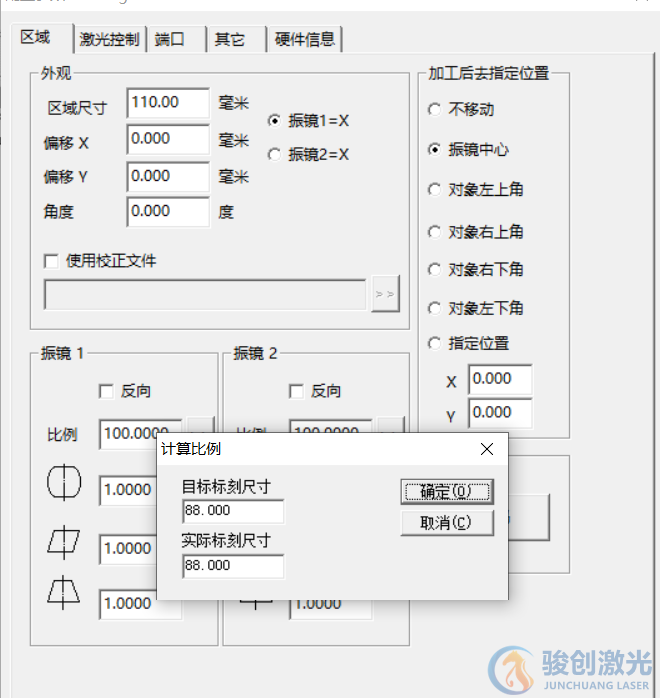Close the 计算比例 dialog
The image size is (660, 698).
487,449
